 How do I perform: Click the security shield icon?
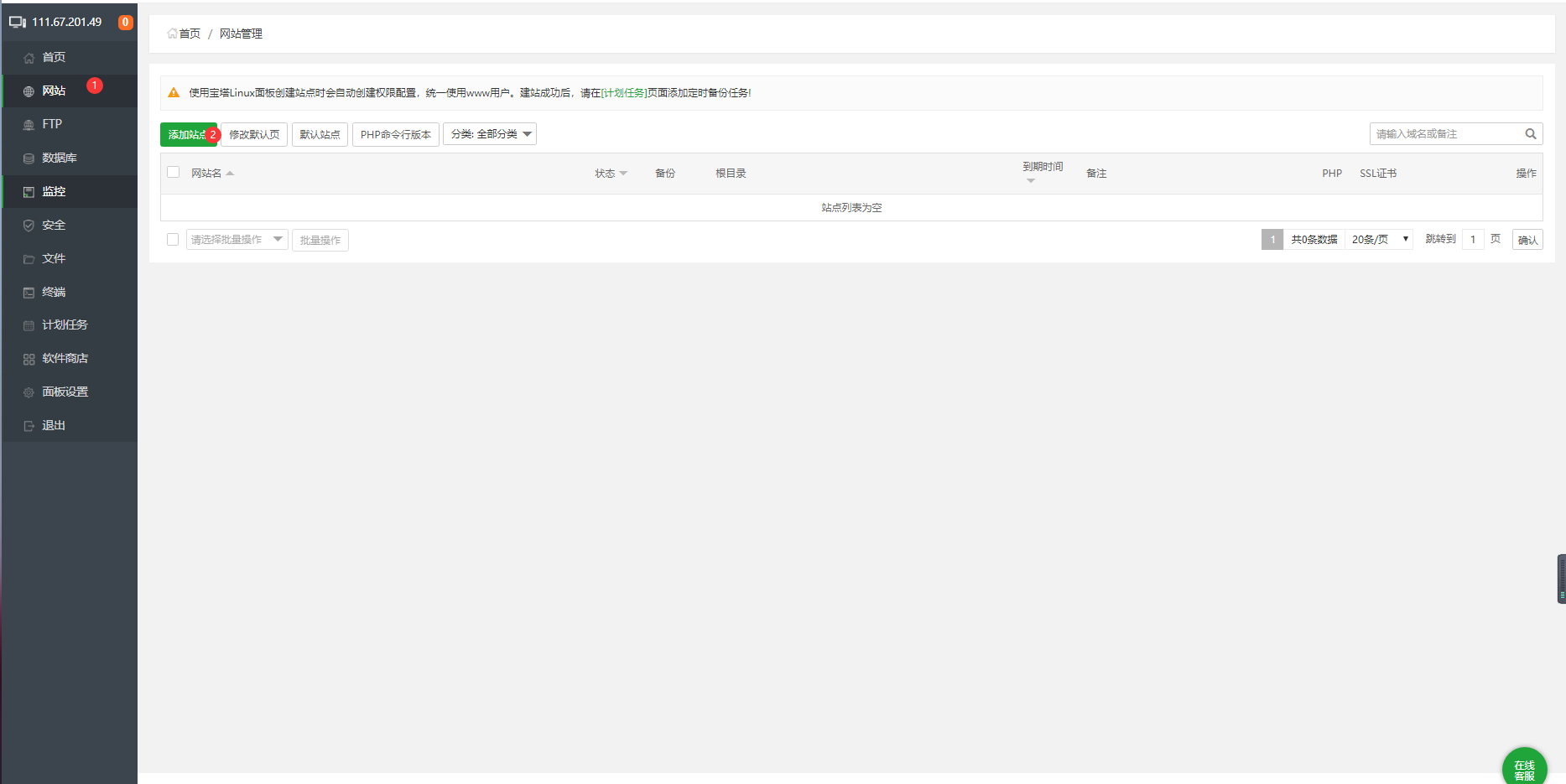tap(29, 226)
